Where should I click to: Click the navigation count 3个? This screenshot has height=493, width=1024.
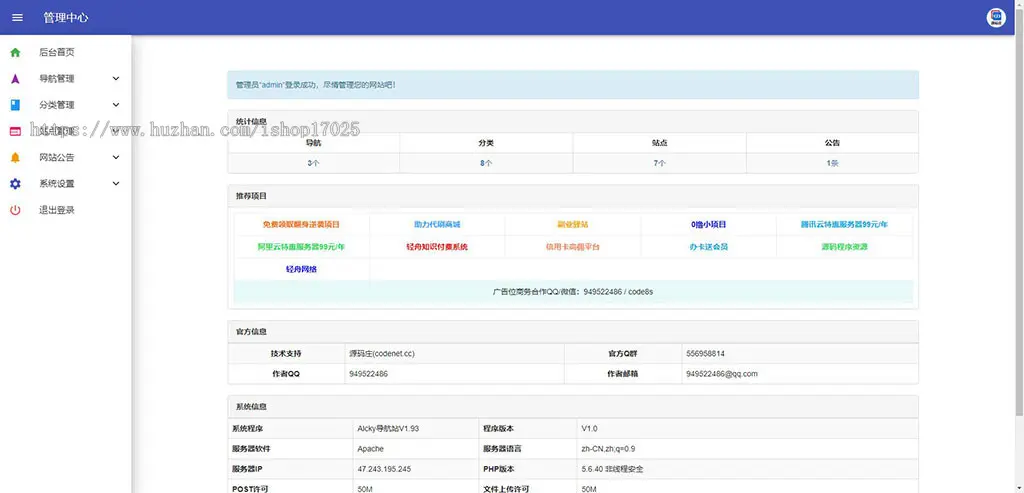click(x=313, y=163)
